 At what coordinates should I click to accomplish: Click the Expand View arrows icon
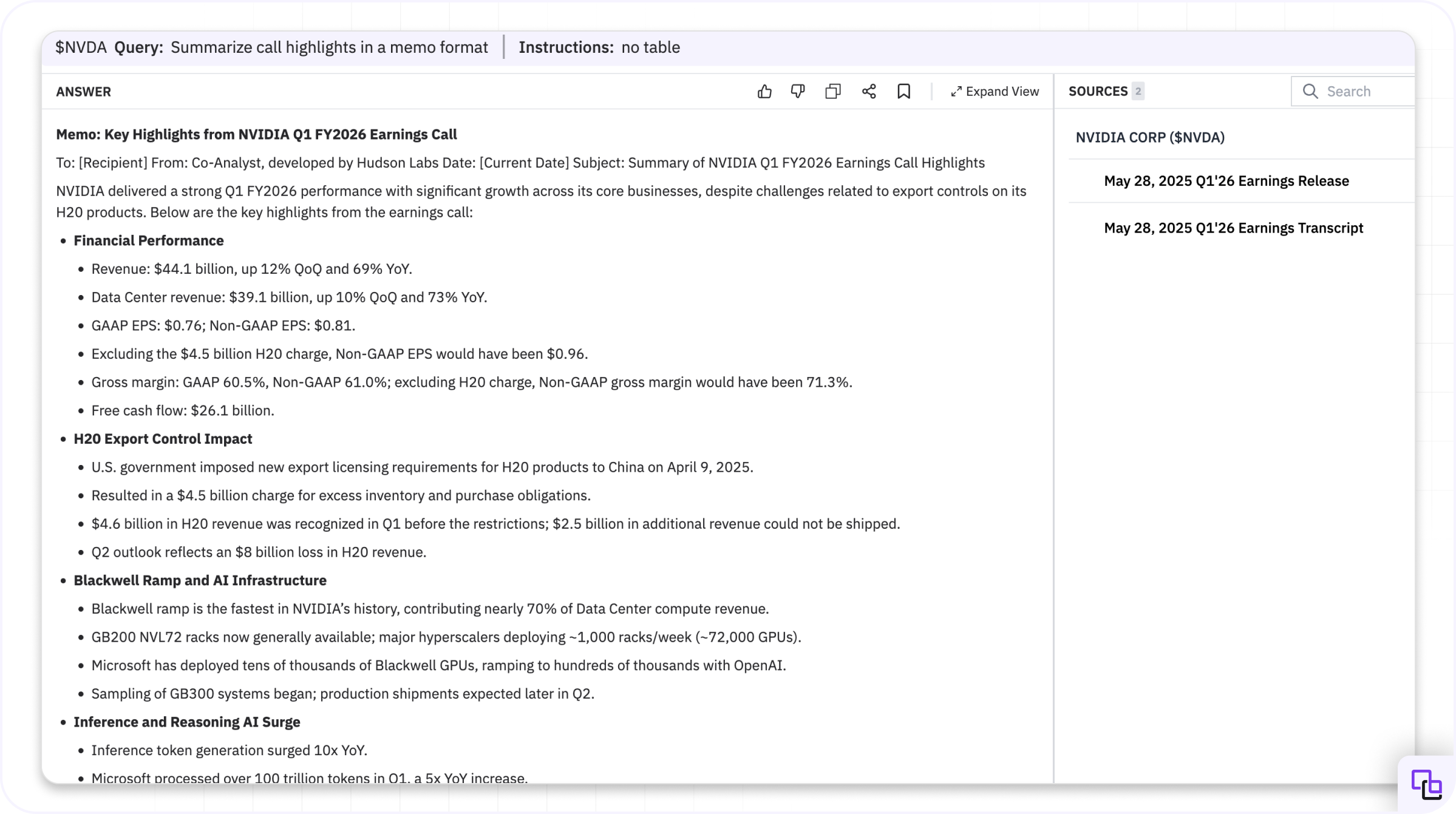point(956,92)
